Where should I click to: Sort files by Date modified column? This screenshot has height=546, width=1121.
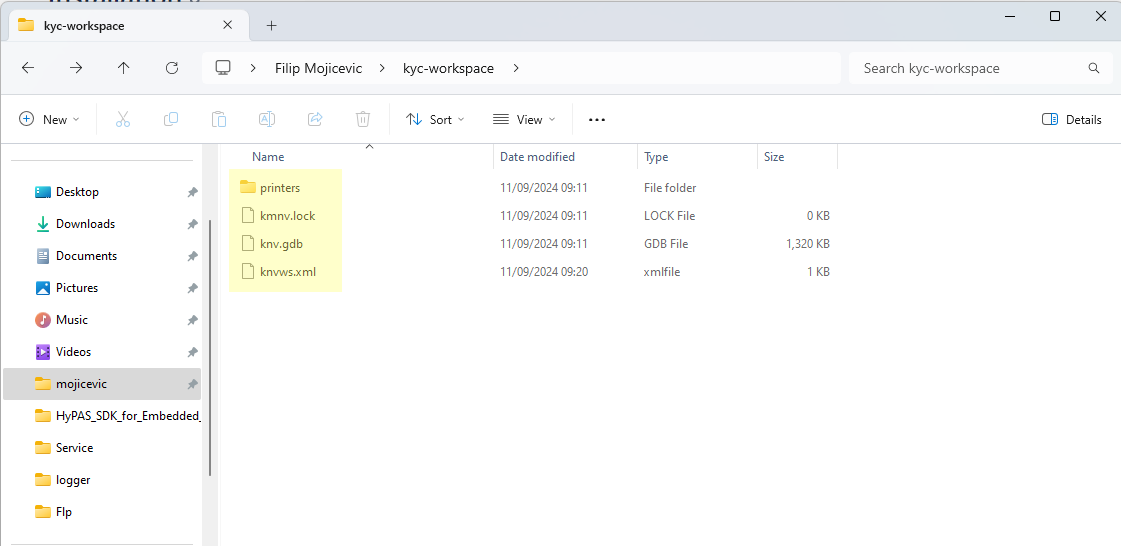pyautogui.click(x=537, y=157)
